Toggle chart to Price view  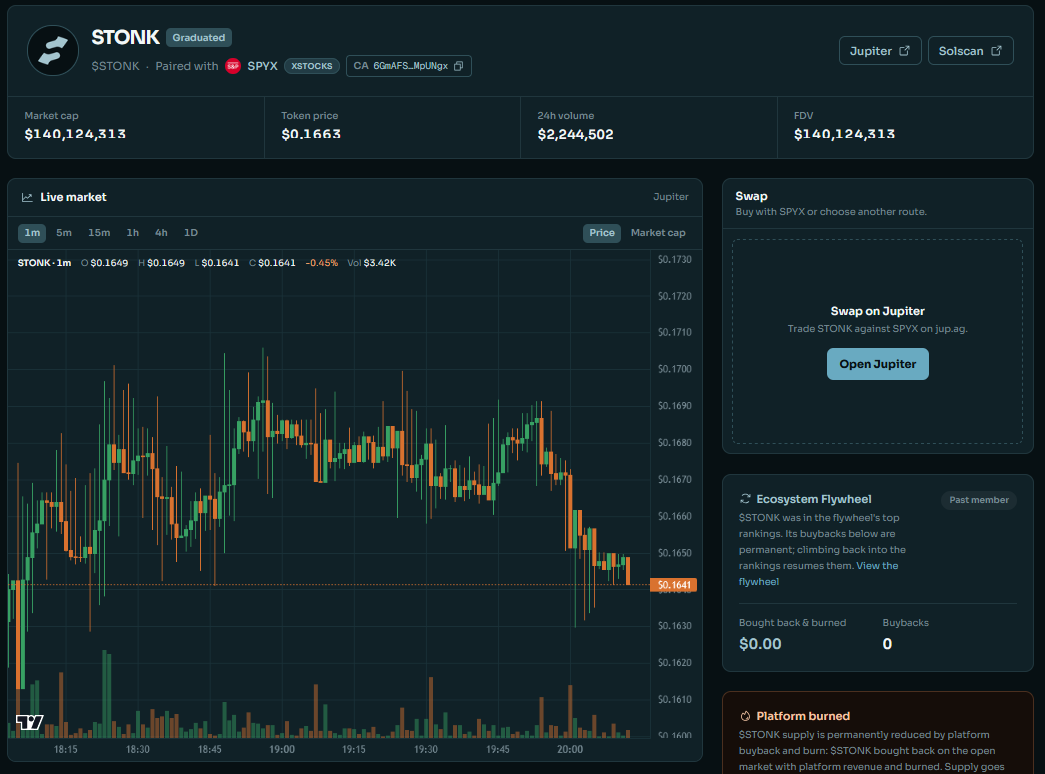coord(602,233)
